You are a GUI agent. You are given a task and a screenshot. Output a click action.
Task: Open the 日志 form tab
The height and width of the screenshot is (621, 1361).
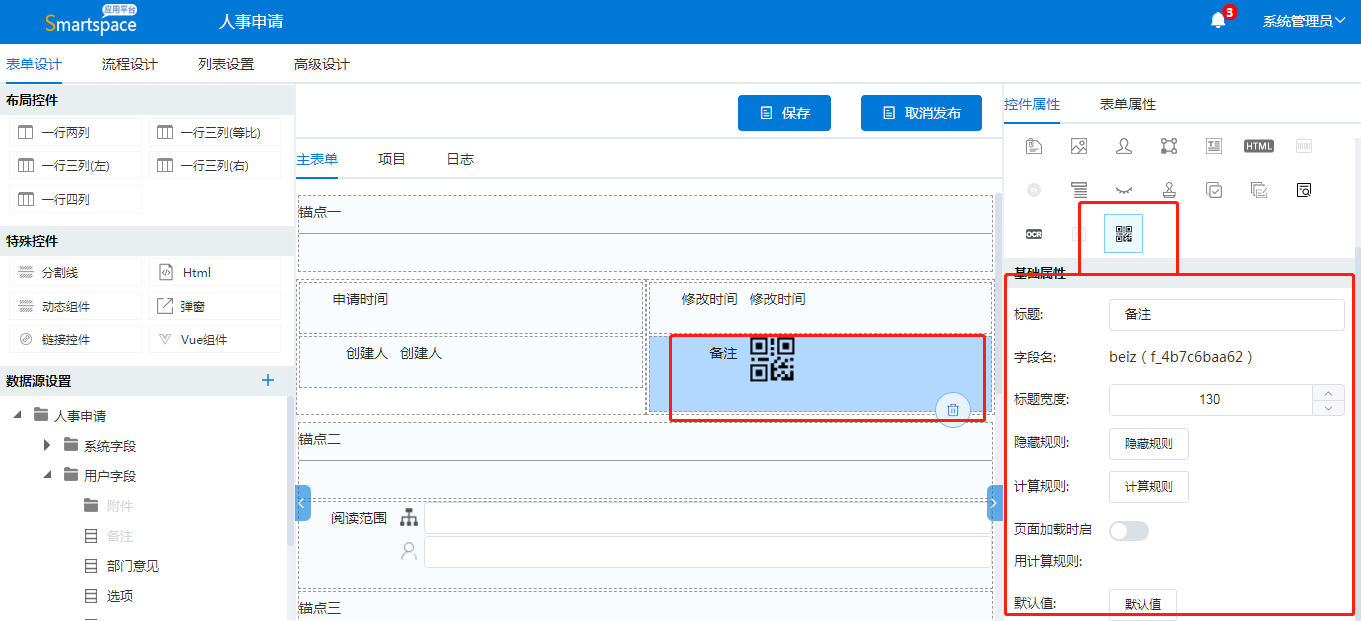coord(460,159)
